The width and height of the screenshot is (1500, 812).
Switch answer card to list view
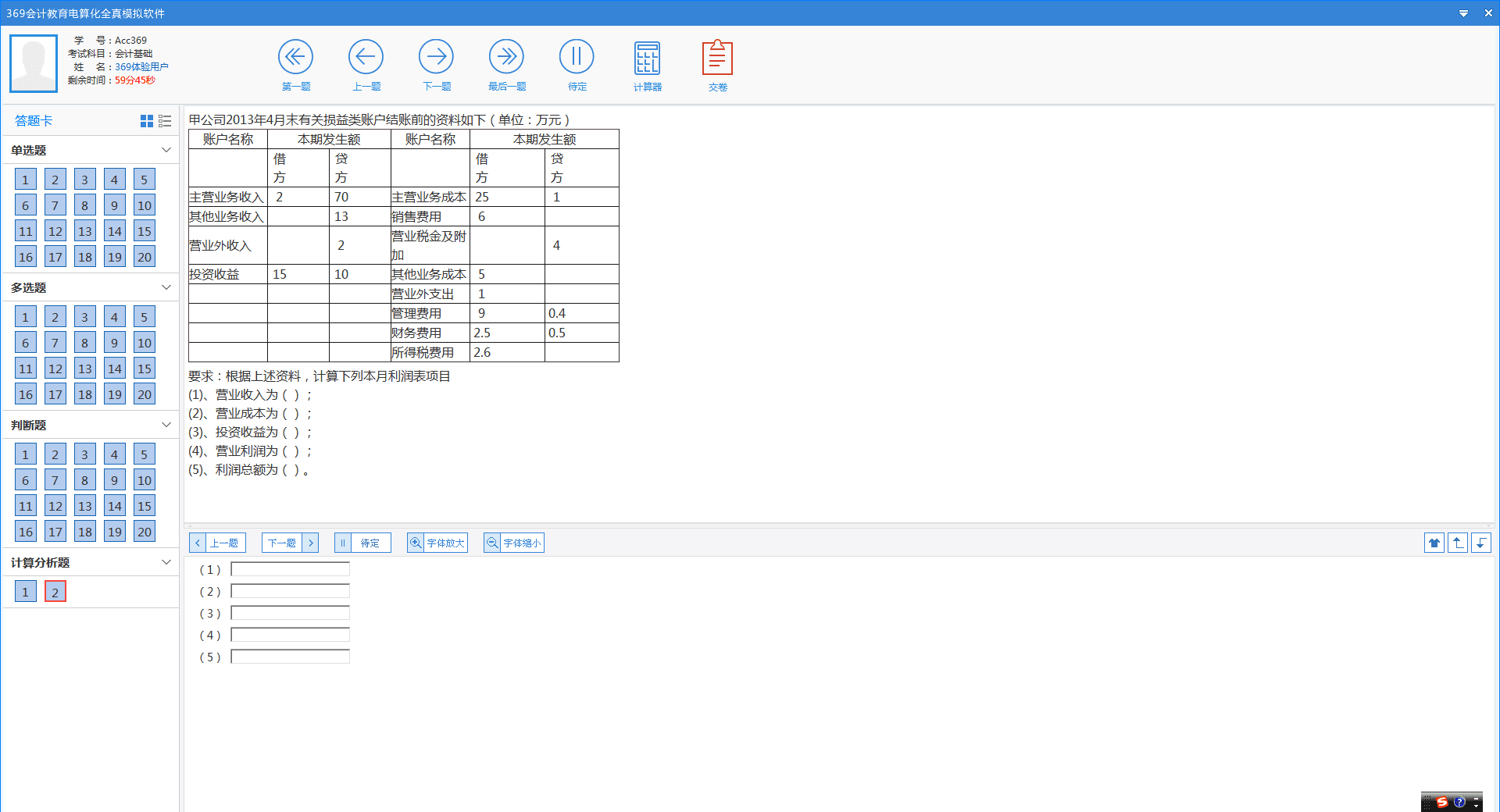click(165, 121)
